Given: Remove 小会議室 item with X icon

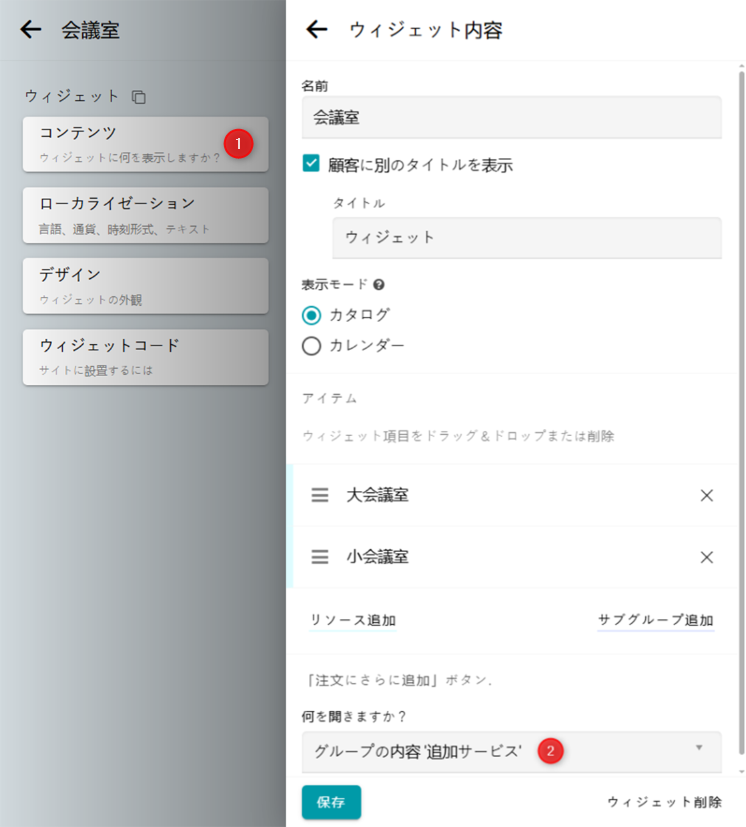Looking at the screenshot, I should pyautogui.click(x=707, y=557).
